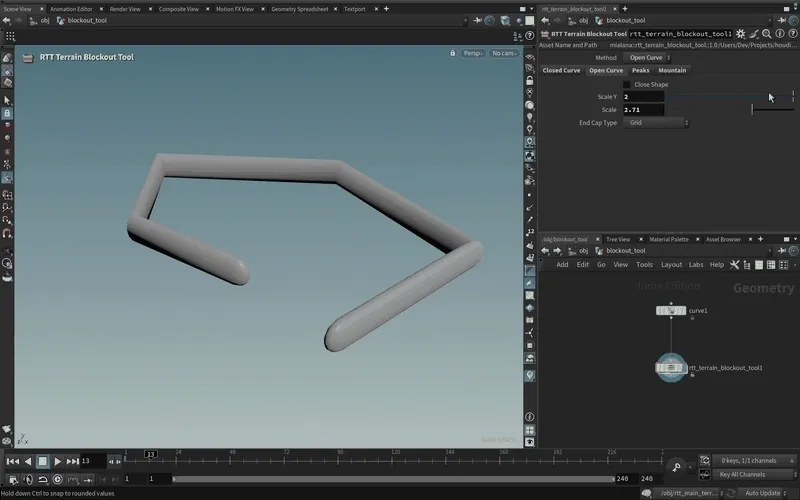Click the magnifier search icon in parameters
800x500 pixels.
[x=766, y=34]
